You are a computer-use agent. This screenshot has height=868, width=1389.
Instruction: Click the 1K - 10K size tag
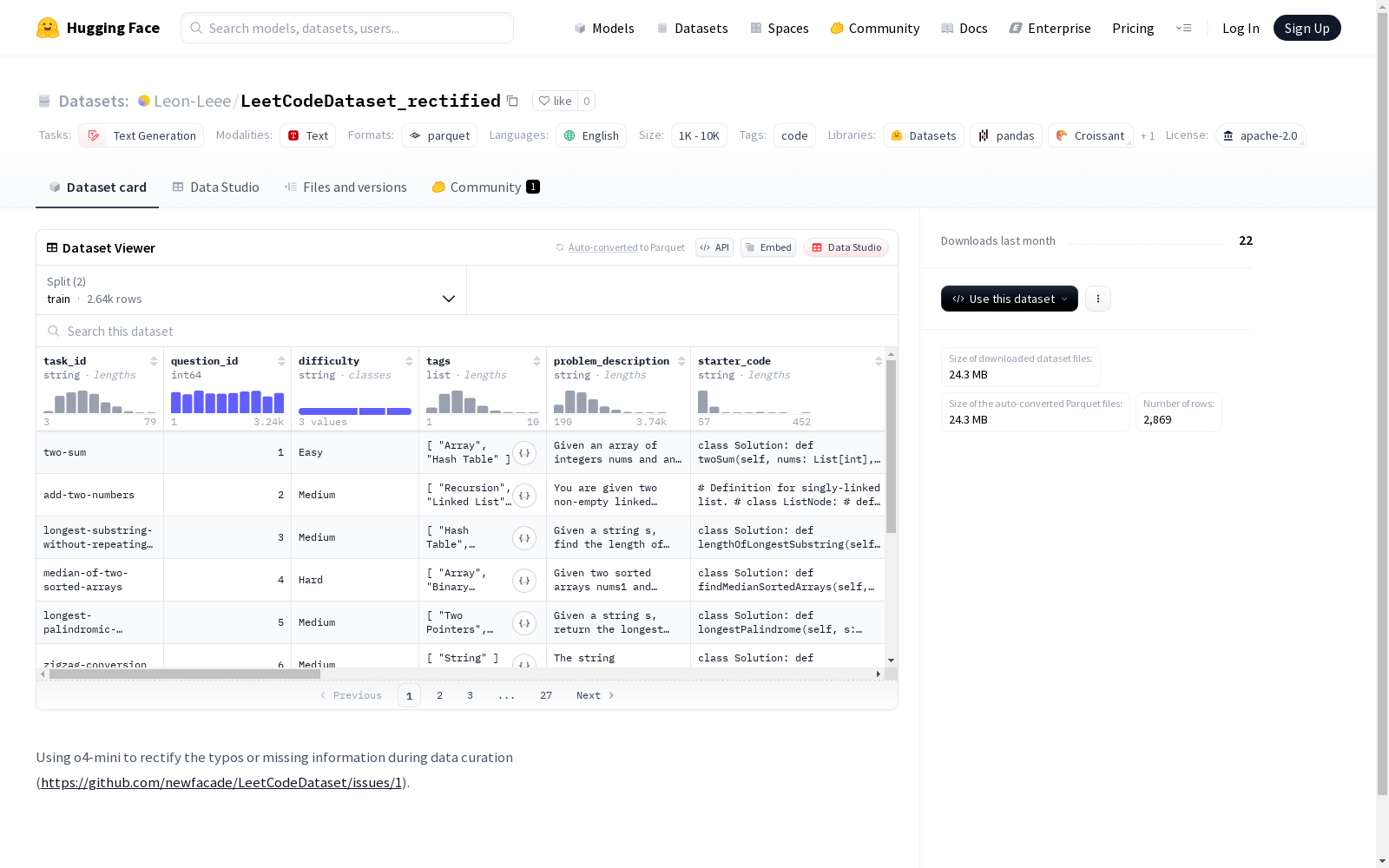(x=699, y=135)
